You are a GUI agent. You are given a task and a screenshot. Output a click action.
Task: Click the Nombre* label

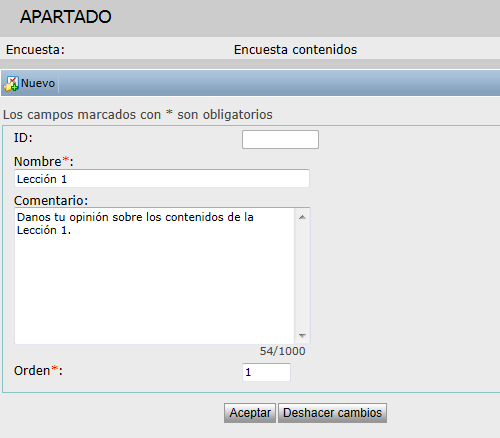pyautogui.click(x=44, y=162)
